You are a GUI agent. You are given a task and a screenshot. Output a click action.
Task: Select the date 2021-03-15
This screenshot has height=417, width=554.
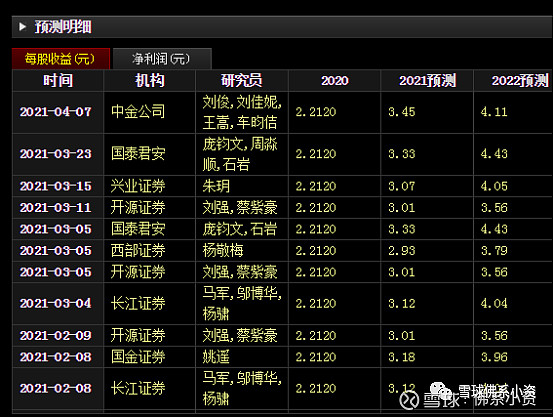[55, 186]
